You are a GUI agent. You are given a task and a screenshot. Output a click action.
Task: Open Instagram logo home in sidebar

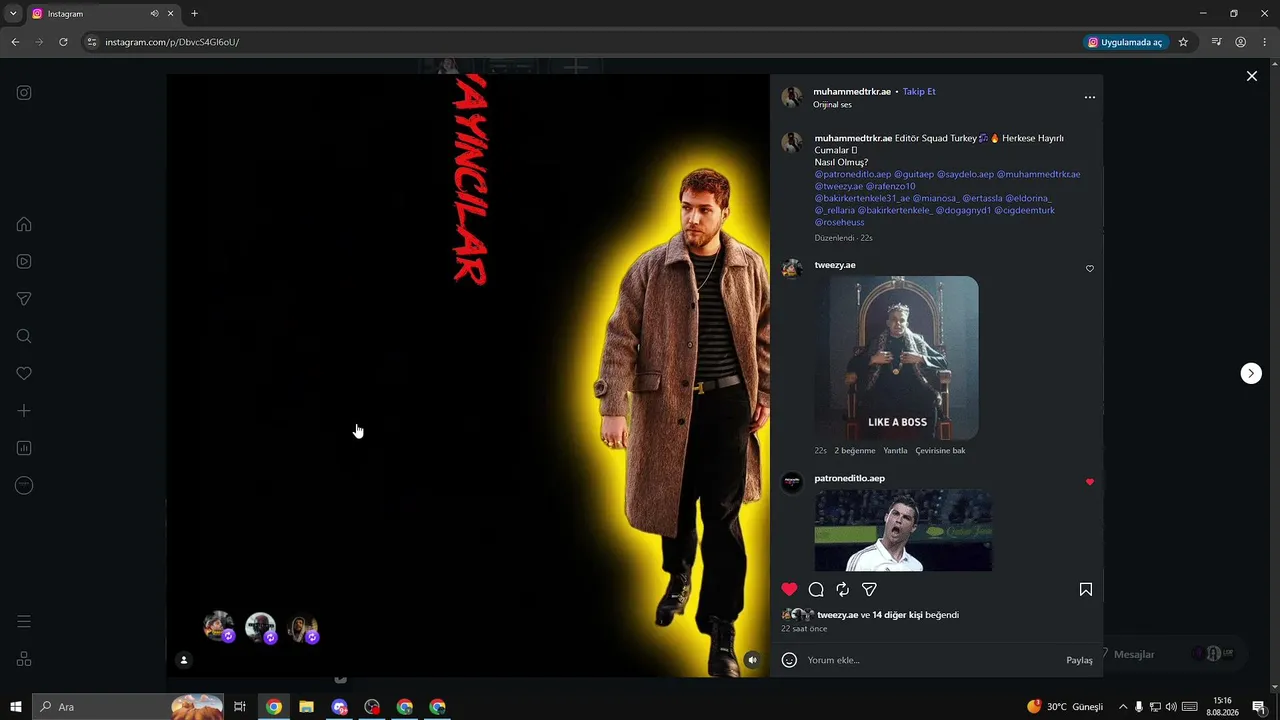pyautogui.click(x=24, y=93)
